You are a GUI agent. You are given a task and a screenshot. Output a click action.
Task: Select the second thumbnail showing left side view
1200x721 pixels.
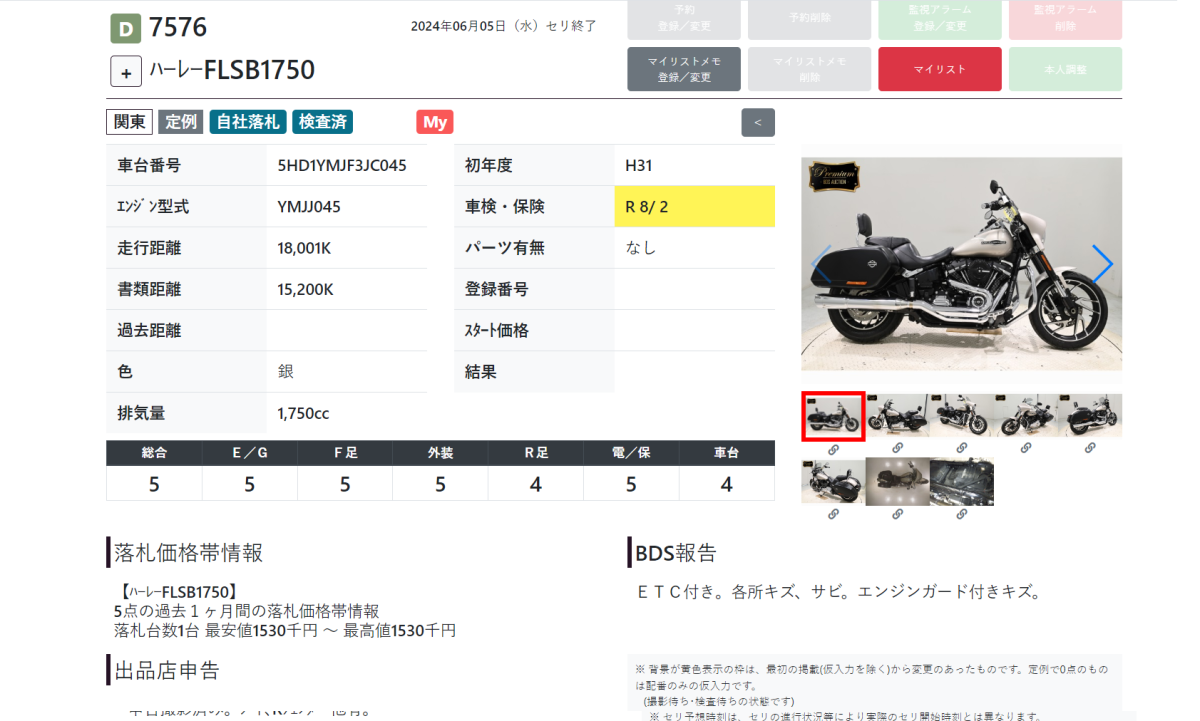click(x=897, y=415)
